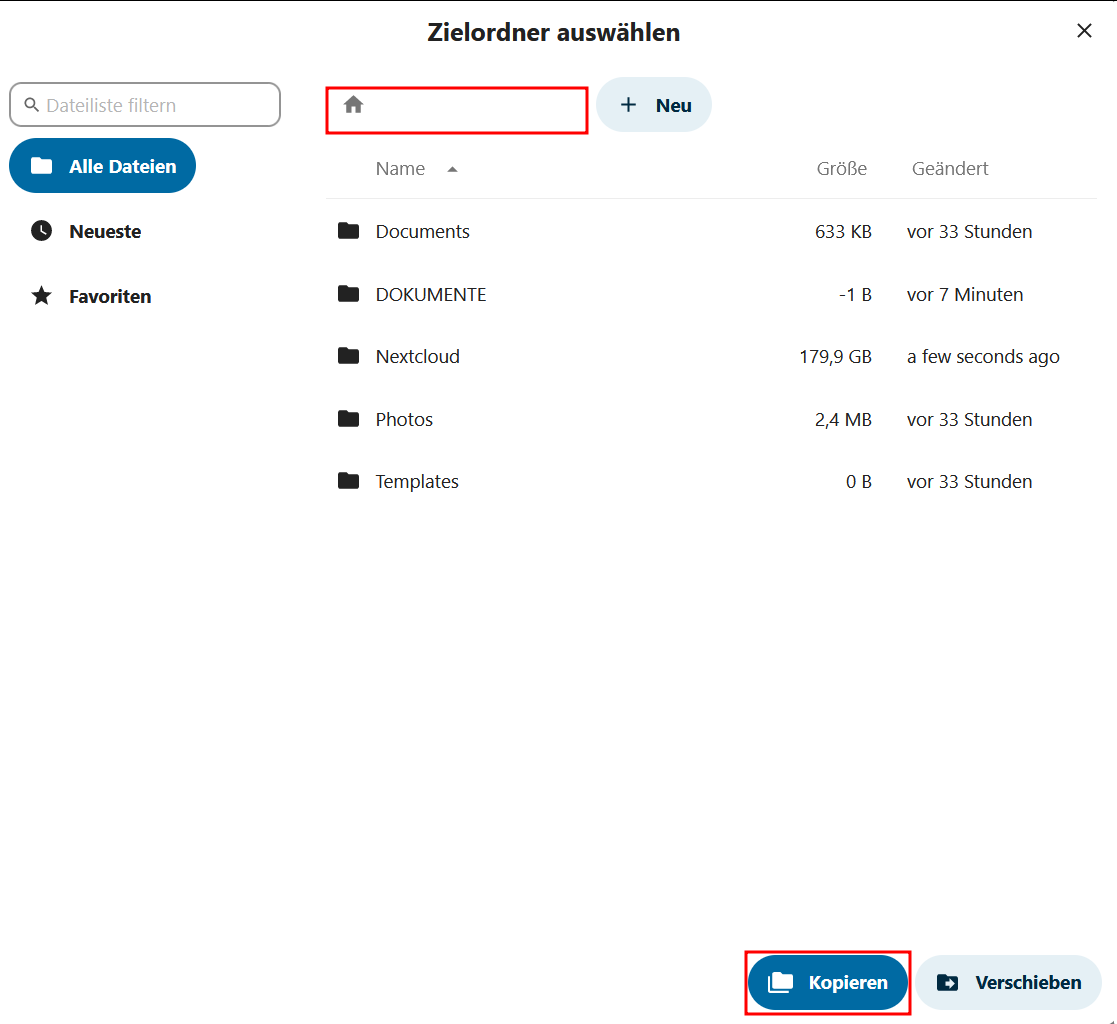This screenshot has width=1117, height=1024.
Task: Click the Templates folder icon
Action: [348, 481]
